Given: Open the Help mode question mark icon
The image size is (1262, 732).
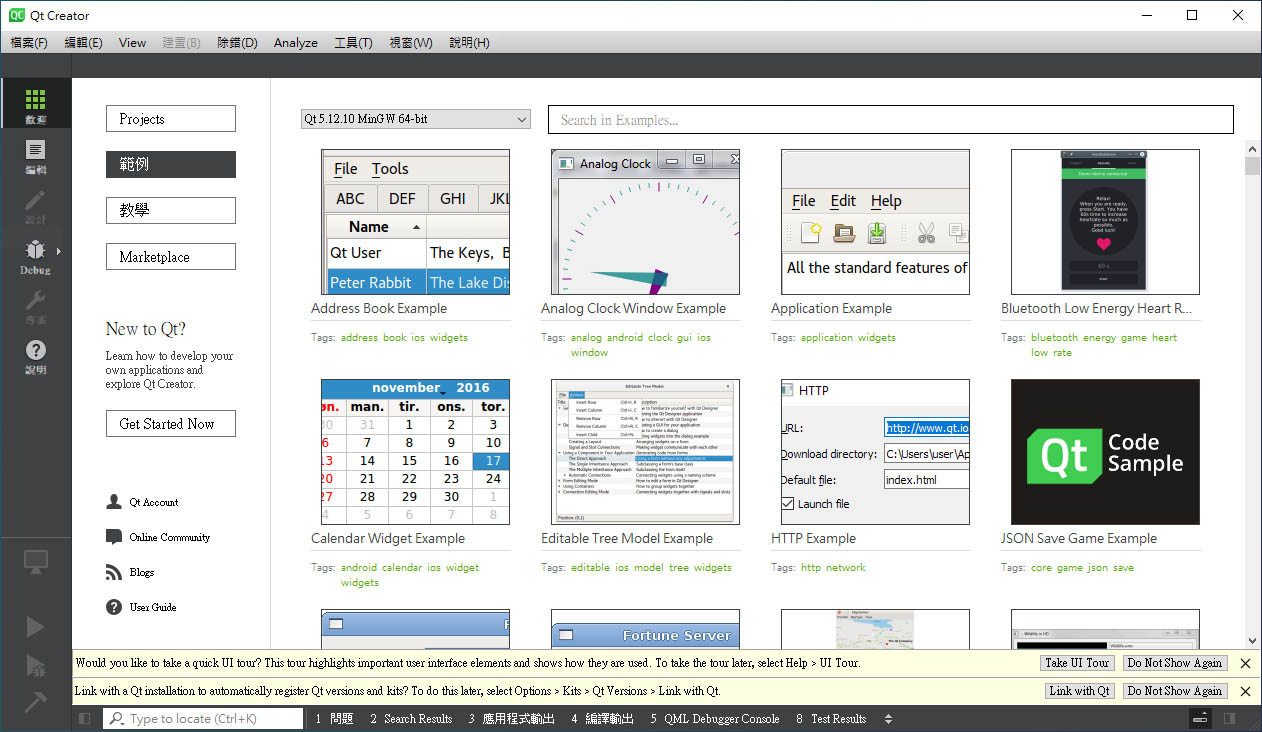Looking at the screenshot, I should tap(35, 350).
